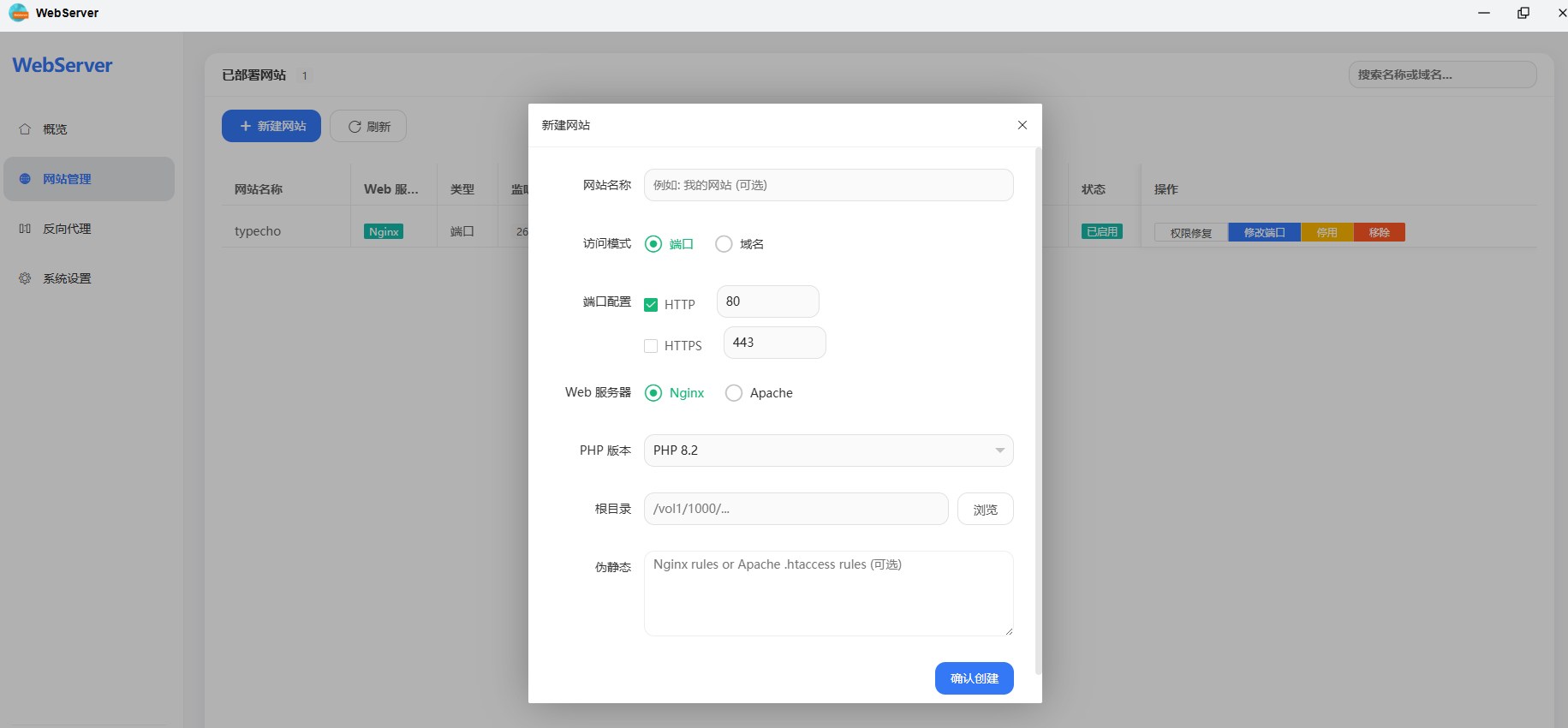The height and width of the screenshot is (728, 1568).
Task: Open the PHP 版本 dropdown
Action: click(829, 451)
